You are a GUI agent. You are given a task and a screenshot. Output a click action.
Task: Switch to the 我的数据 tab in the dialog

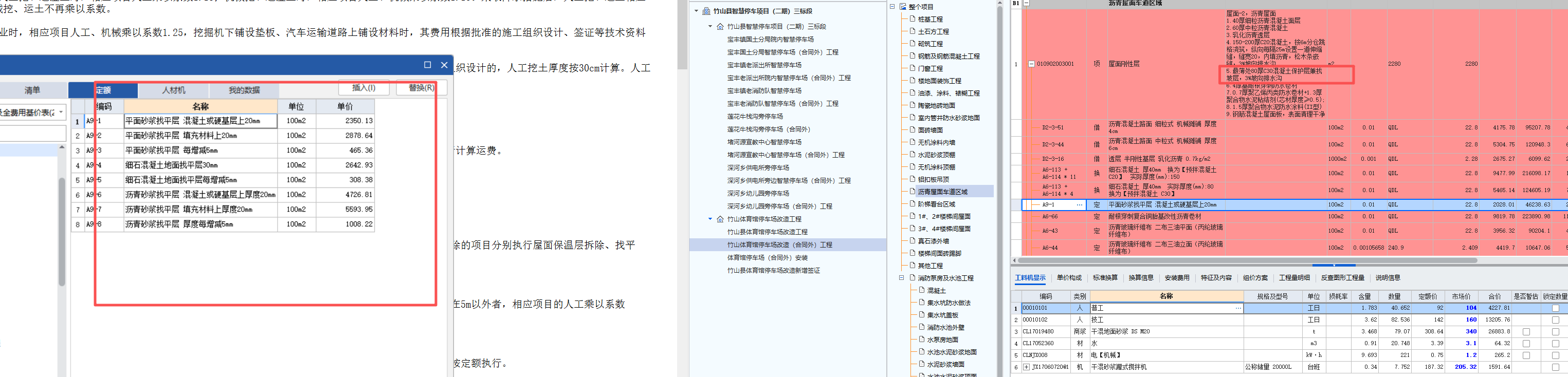pyautogui.click(x=244, y=90)
